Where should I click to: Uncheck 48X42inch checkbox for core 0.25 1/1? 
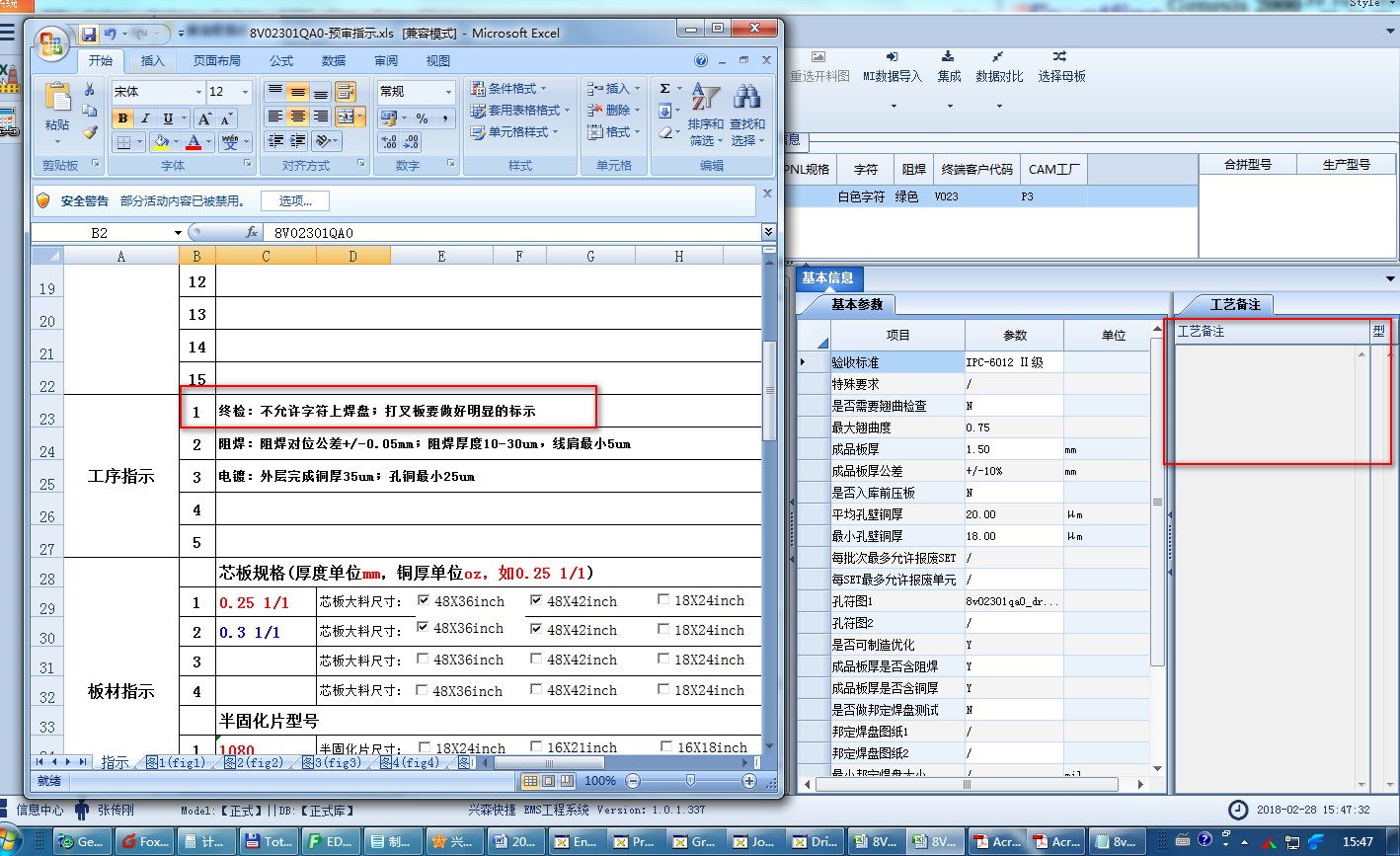pos(536,600)
